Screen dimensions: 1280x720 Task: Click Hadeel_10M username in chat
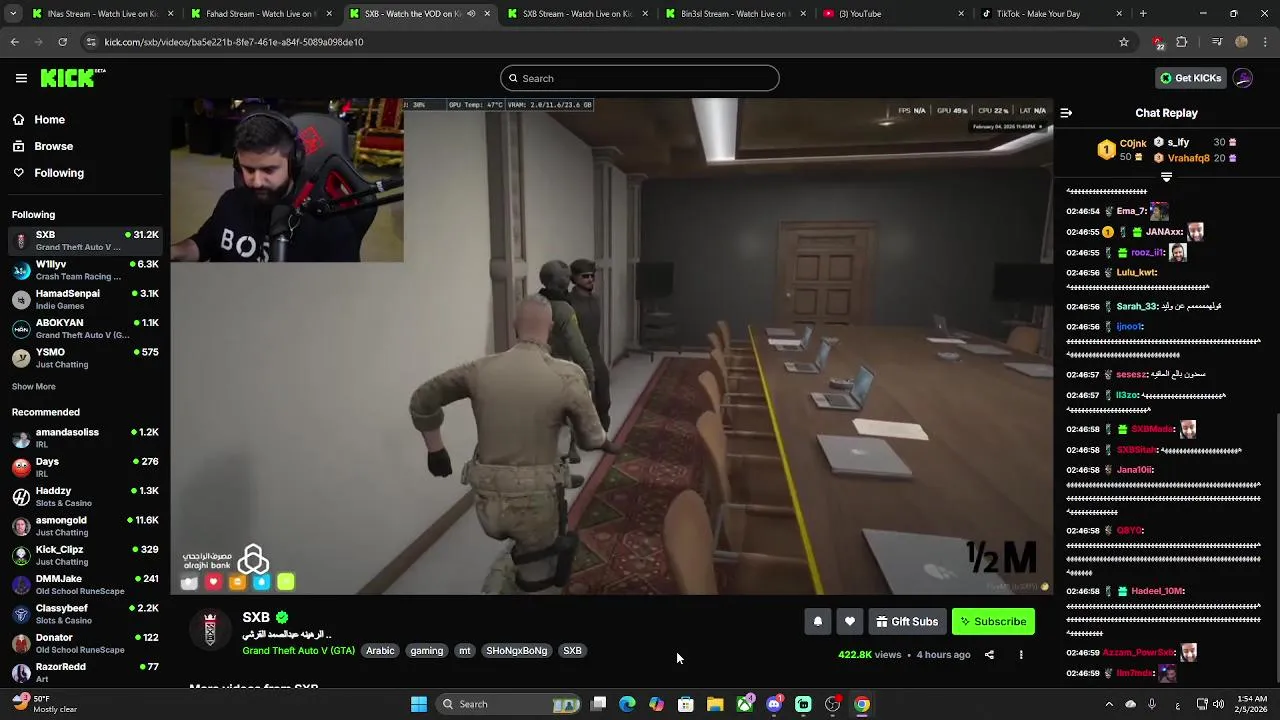tap(1159, 591)
